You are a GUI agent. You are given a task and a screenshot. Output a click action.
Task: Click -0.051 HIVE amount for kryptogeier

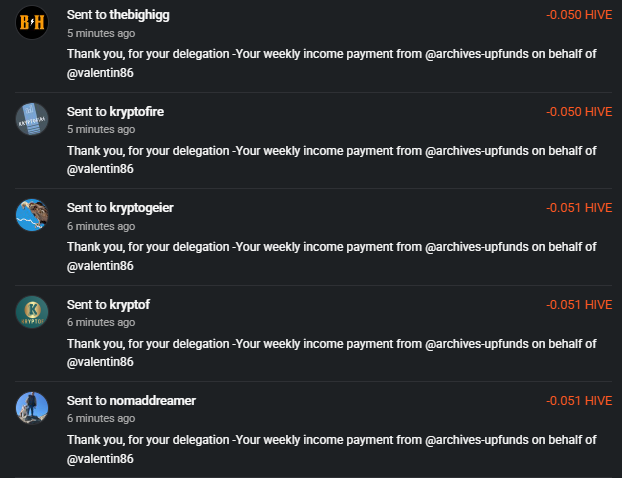click(x=579, y=208)
